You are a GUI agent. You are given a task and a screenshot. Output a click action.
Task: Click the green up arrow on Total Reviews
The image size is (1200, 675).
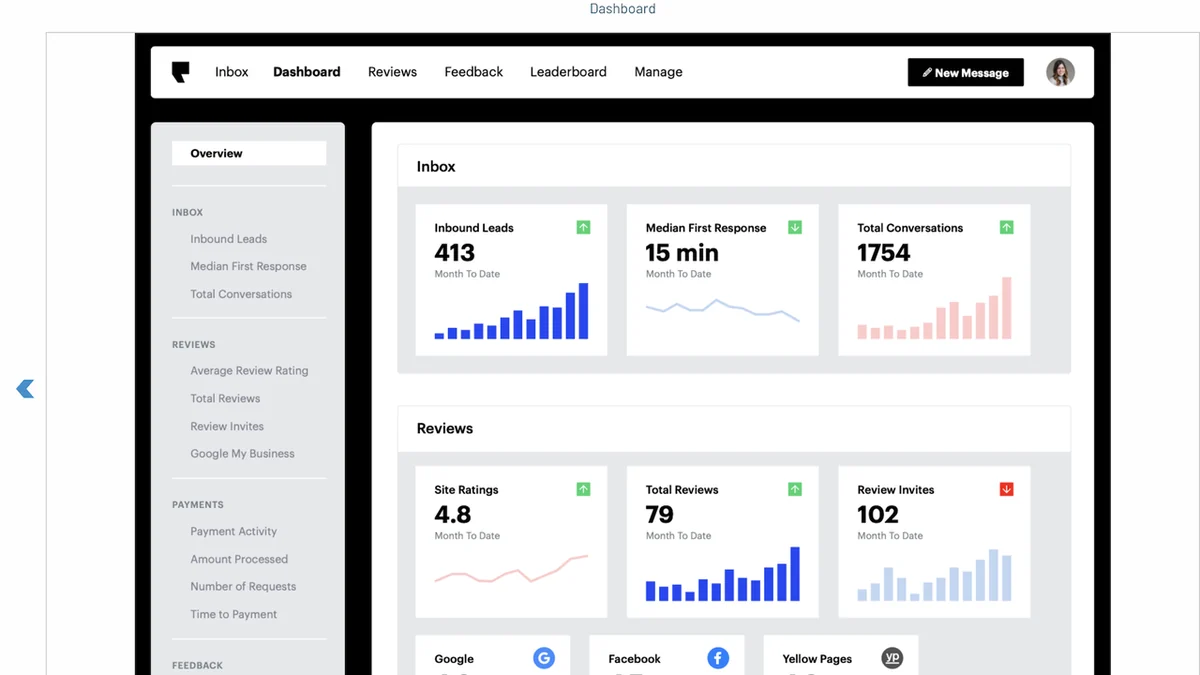(795, 489)
